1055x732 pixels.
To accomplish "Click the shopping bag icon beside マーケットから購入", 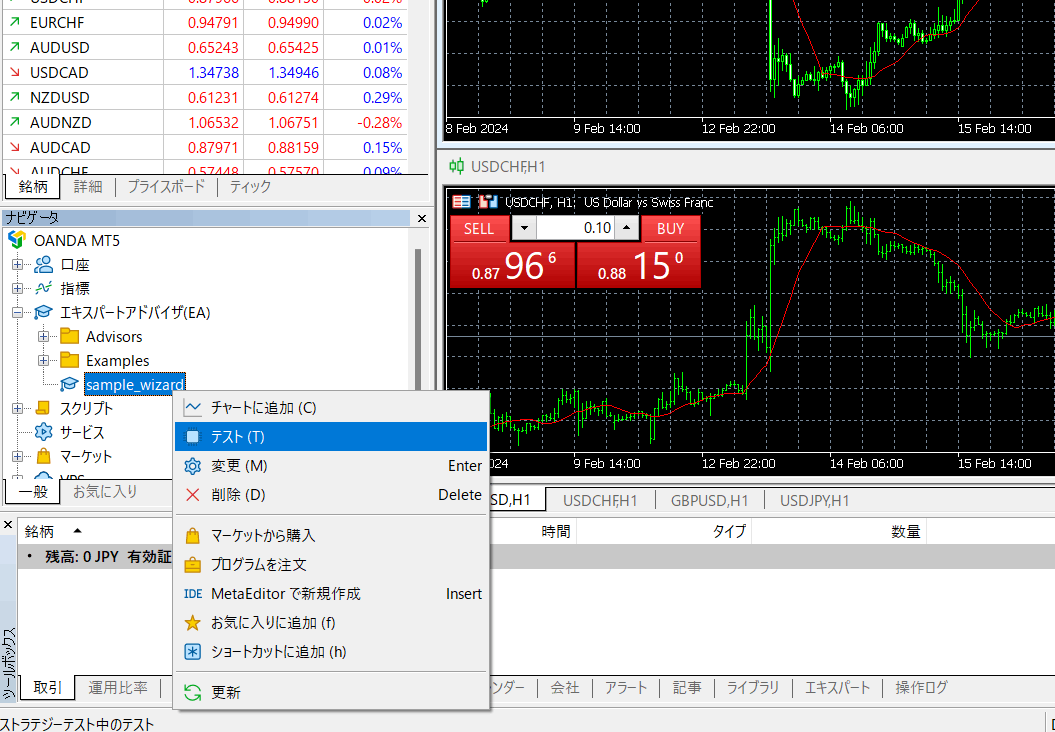I will click(192, 536).
